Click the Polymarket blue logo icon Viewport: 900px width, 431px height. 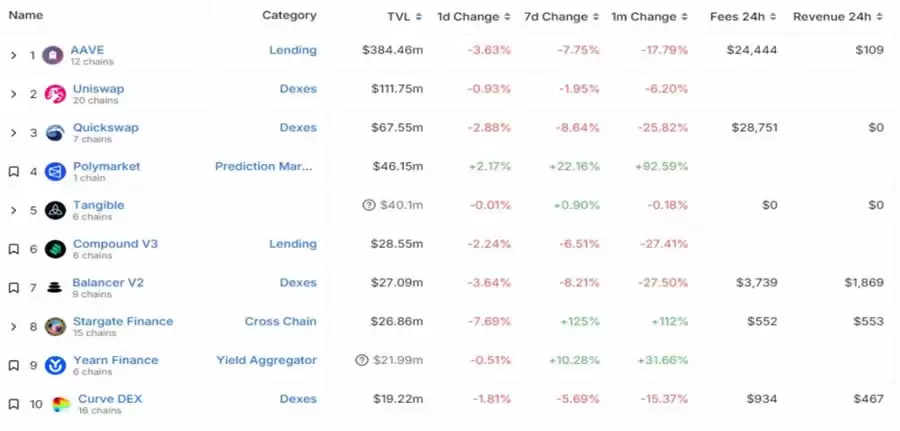[x=55, y=172]
